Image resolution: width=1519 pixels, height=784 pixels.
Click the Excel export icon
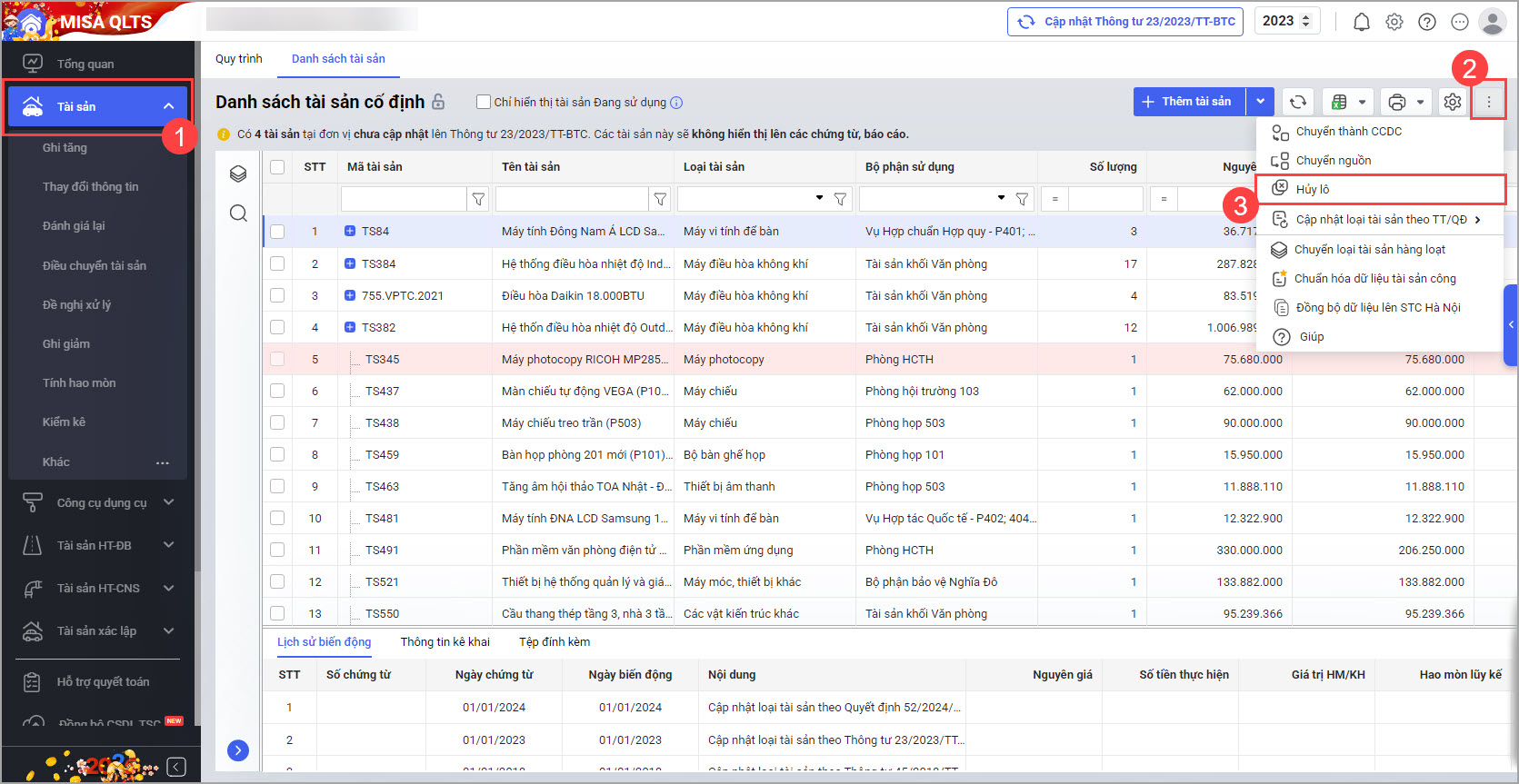(x=1339, y=102)
